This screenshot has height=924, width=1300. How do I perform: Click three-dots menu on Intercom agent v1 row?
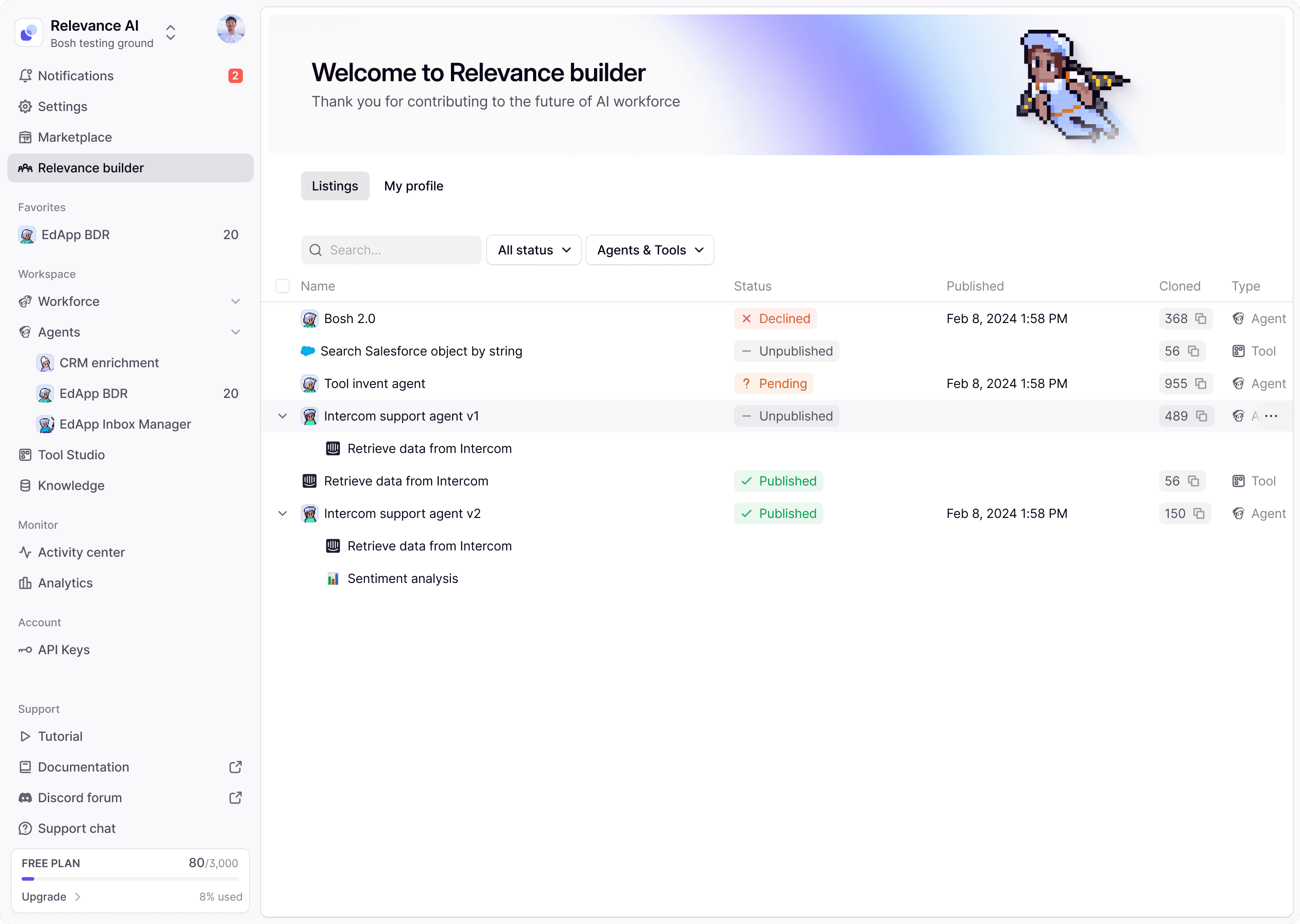pos(1271,416)
